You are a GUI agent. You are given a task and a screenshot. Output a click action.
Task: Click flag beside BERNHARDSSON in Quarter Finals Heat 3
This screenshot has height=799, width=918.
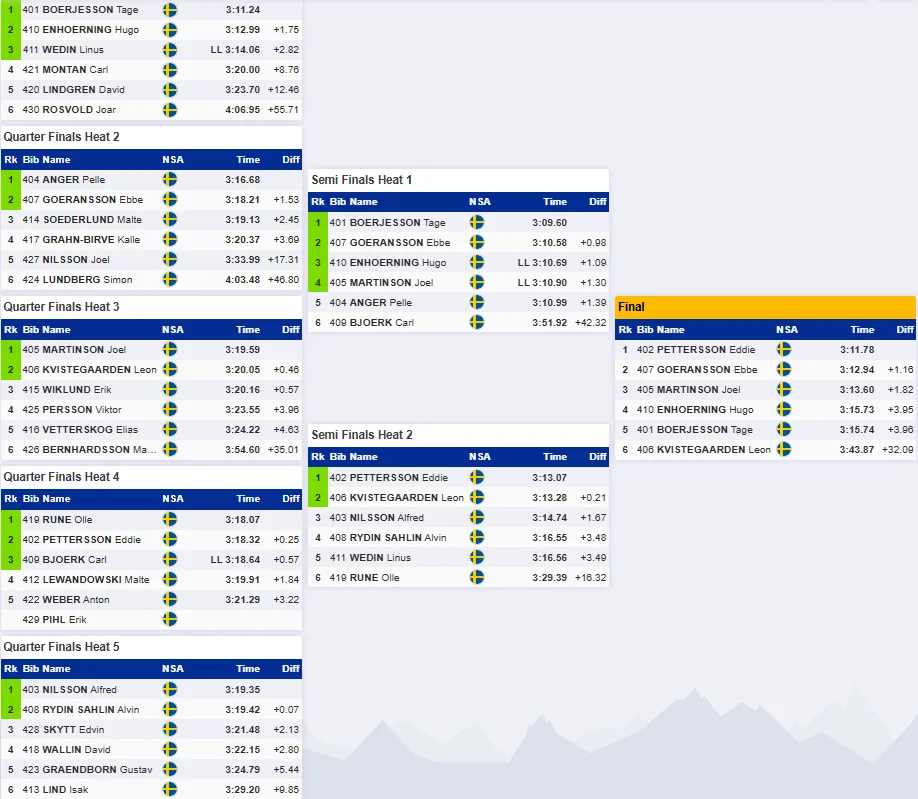pyautogui.click(x=170, y=450)
